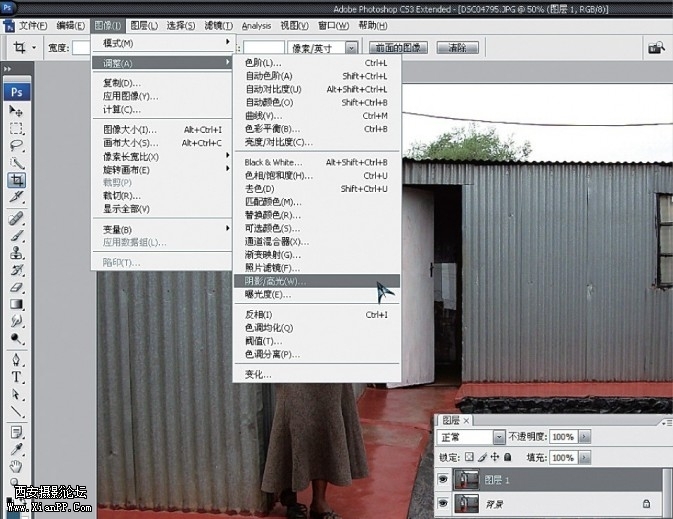Select the Horizontal Type tool
This screenshot has height=519, width=673.
17,376
